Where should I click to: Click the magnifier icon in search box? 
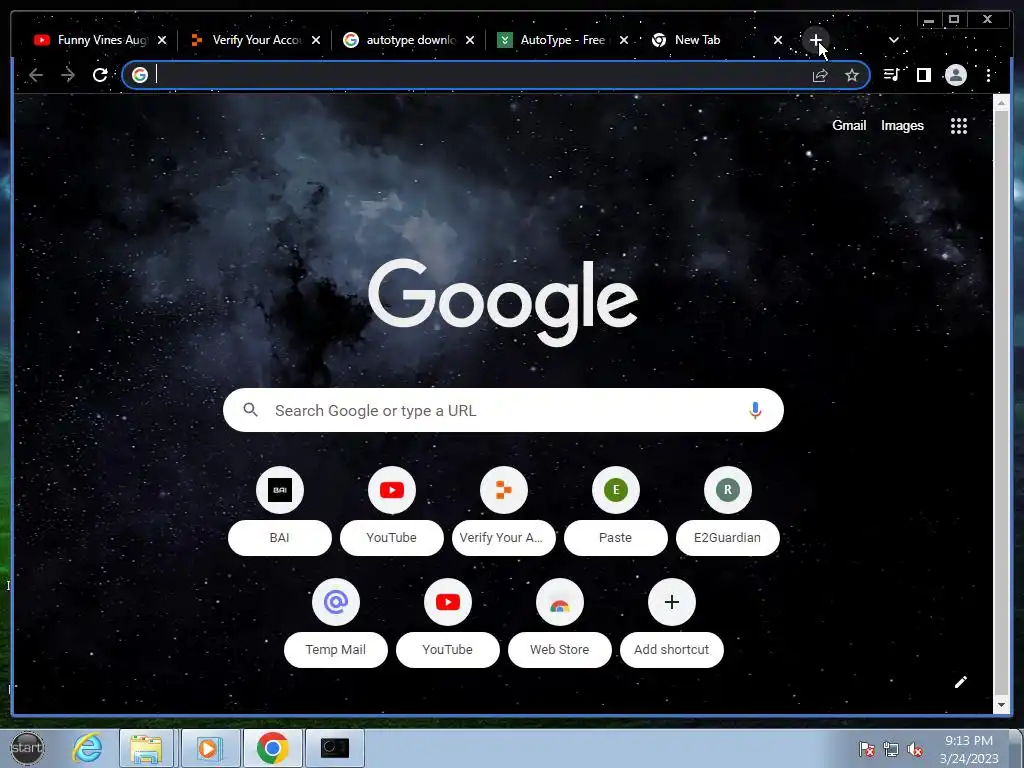(x=250, y=409)
